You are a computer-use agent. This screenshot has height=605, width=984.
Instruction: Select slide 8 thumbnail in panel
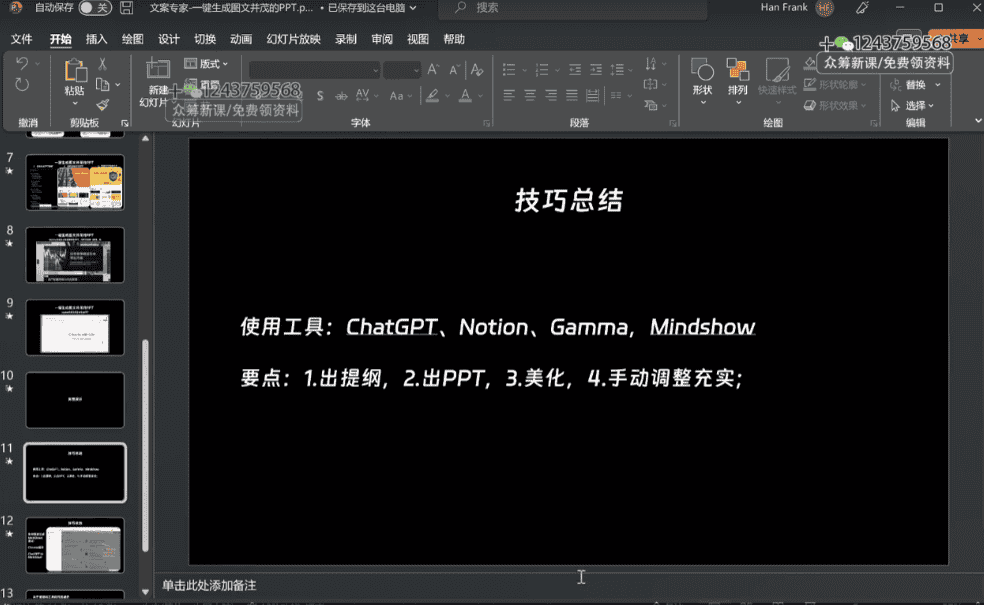point(75,255)
